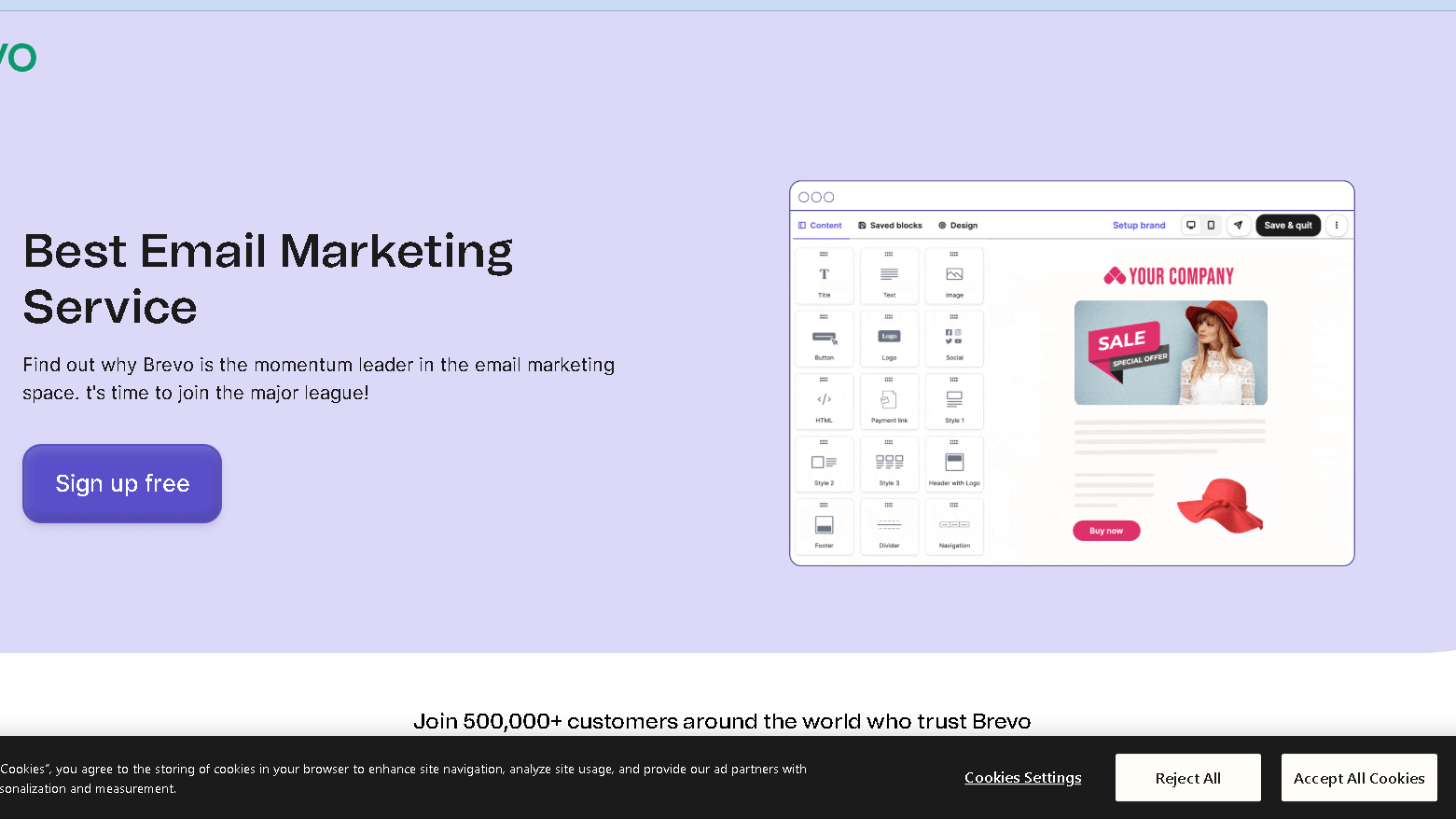
Task: Click the Buy now button in the email preview
Action: tap(1106, 530)
